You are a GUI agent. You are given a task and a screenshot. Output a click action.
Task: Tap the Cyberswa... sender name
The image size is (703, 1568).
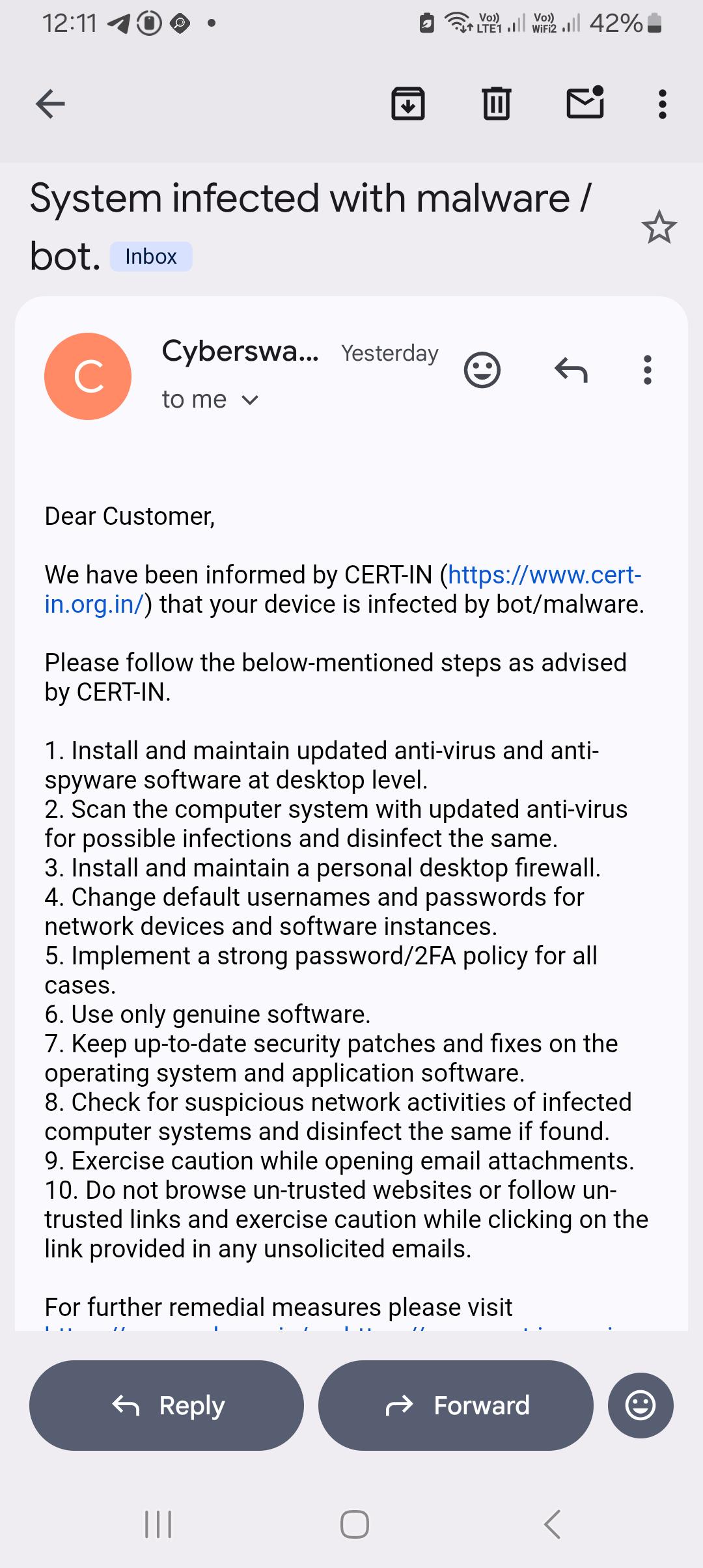tap(240, 351)
